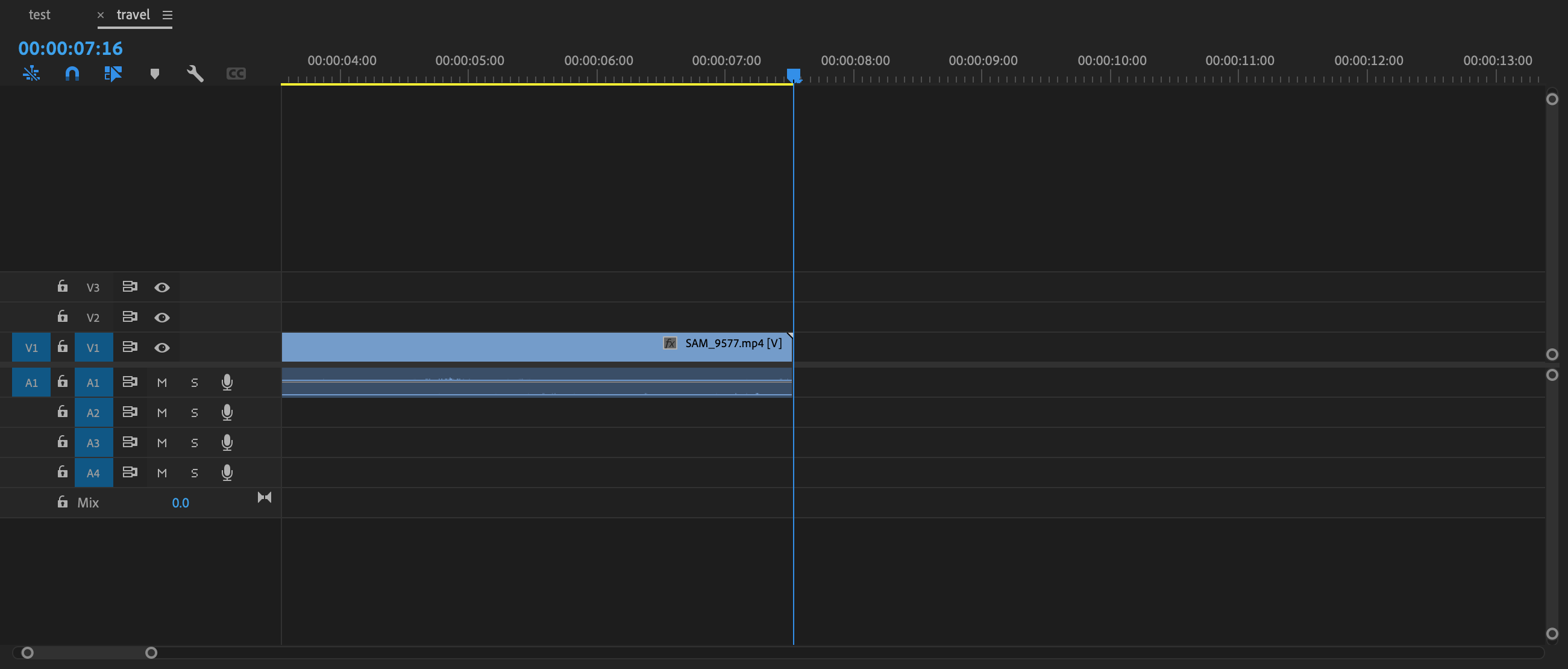
Task: Toggle Snap in Timeline magnet icon
Action: click(x=72, y=74)
